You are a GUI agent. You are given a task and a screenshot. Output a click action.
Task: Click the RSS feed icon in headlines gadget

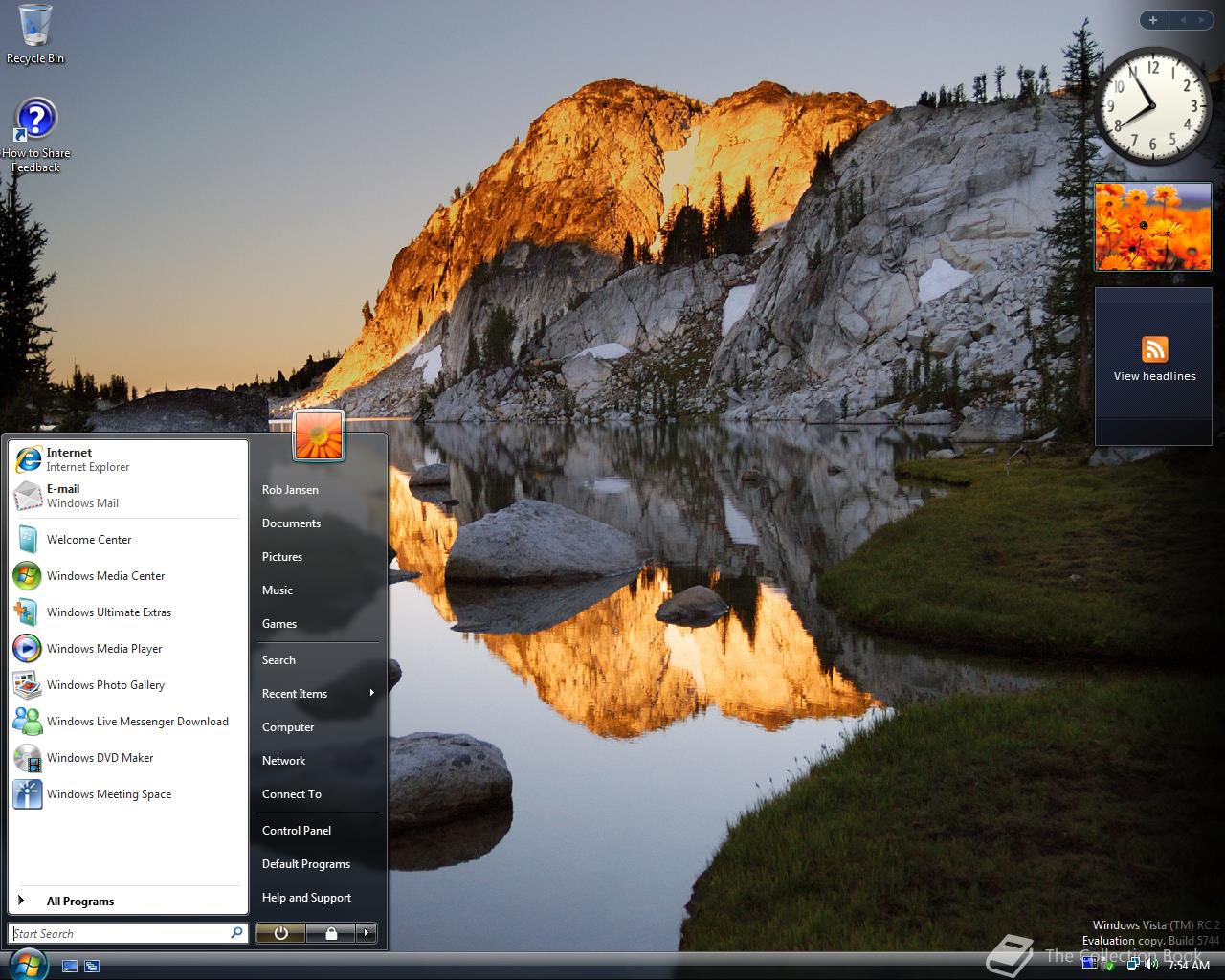tap(1154, 349)
